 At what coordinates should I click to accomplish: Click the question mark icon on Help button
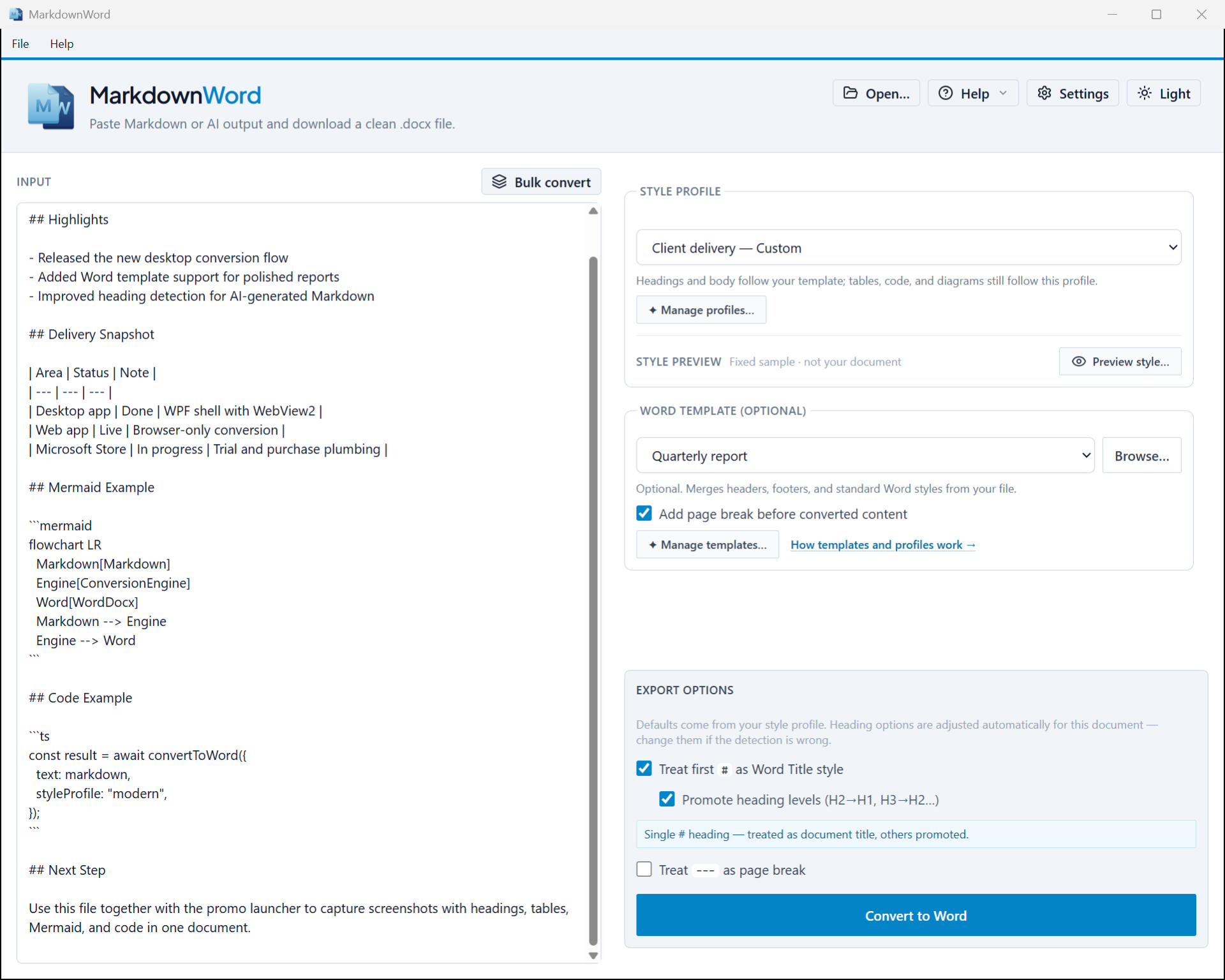946,93
